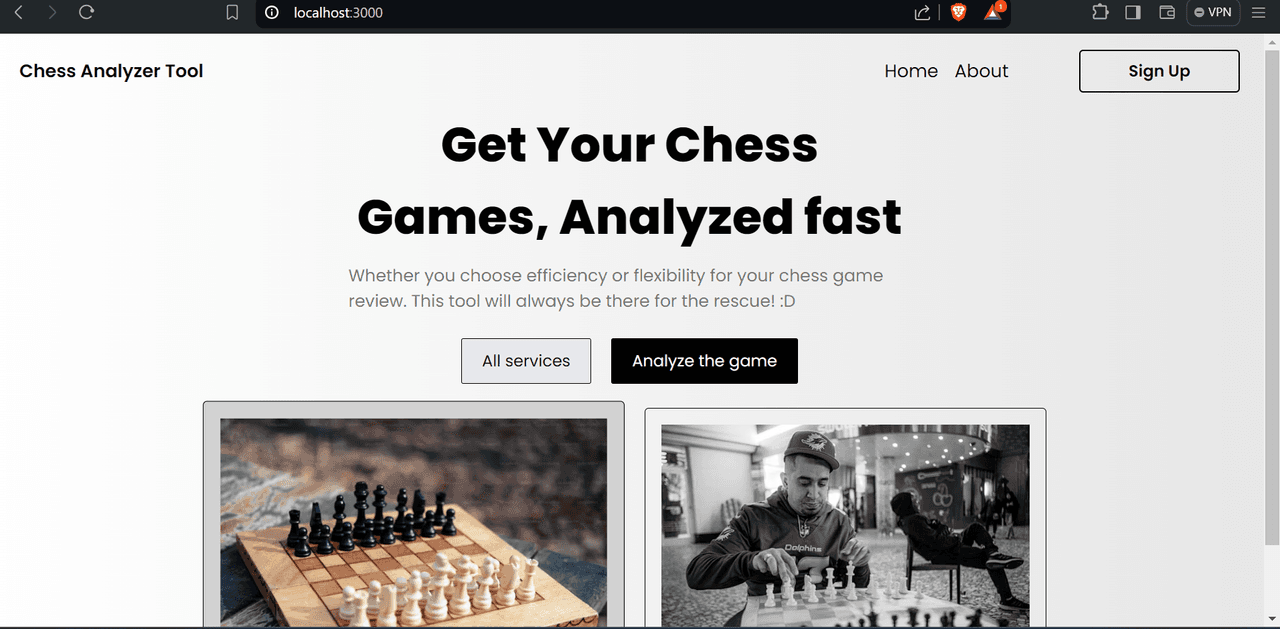
Task: Open the browser hamburger menu
Action: 1259,13
